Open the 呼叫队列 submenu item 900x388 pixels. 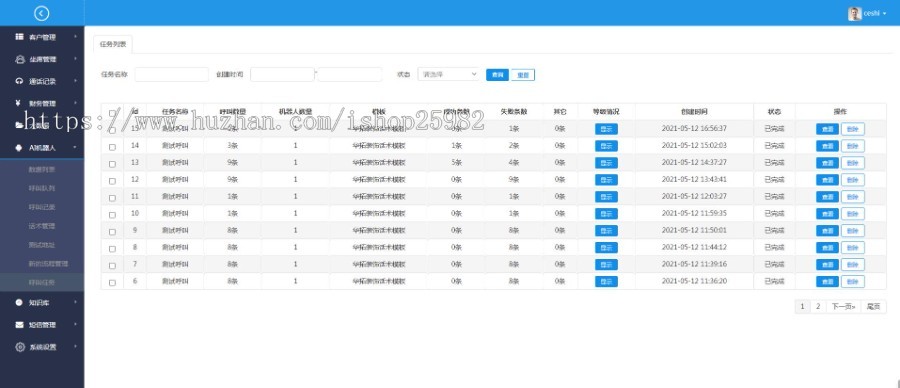coord(42,188)
